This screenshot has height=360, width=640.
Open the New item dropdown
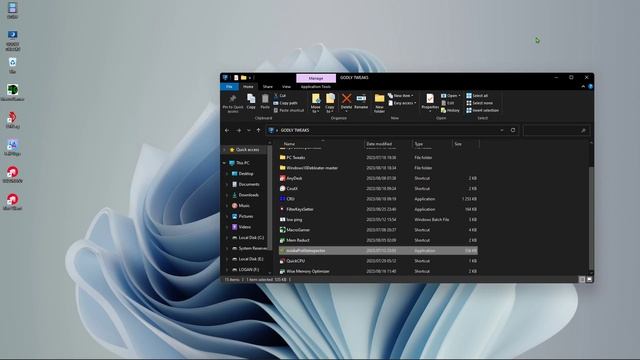(x=400, y=96)
